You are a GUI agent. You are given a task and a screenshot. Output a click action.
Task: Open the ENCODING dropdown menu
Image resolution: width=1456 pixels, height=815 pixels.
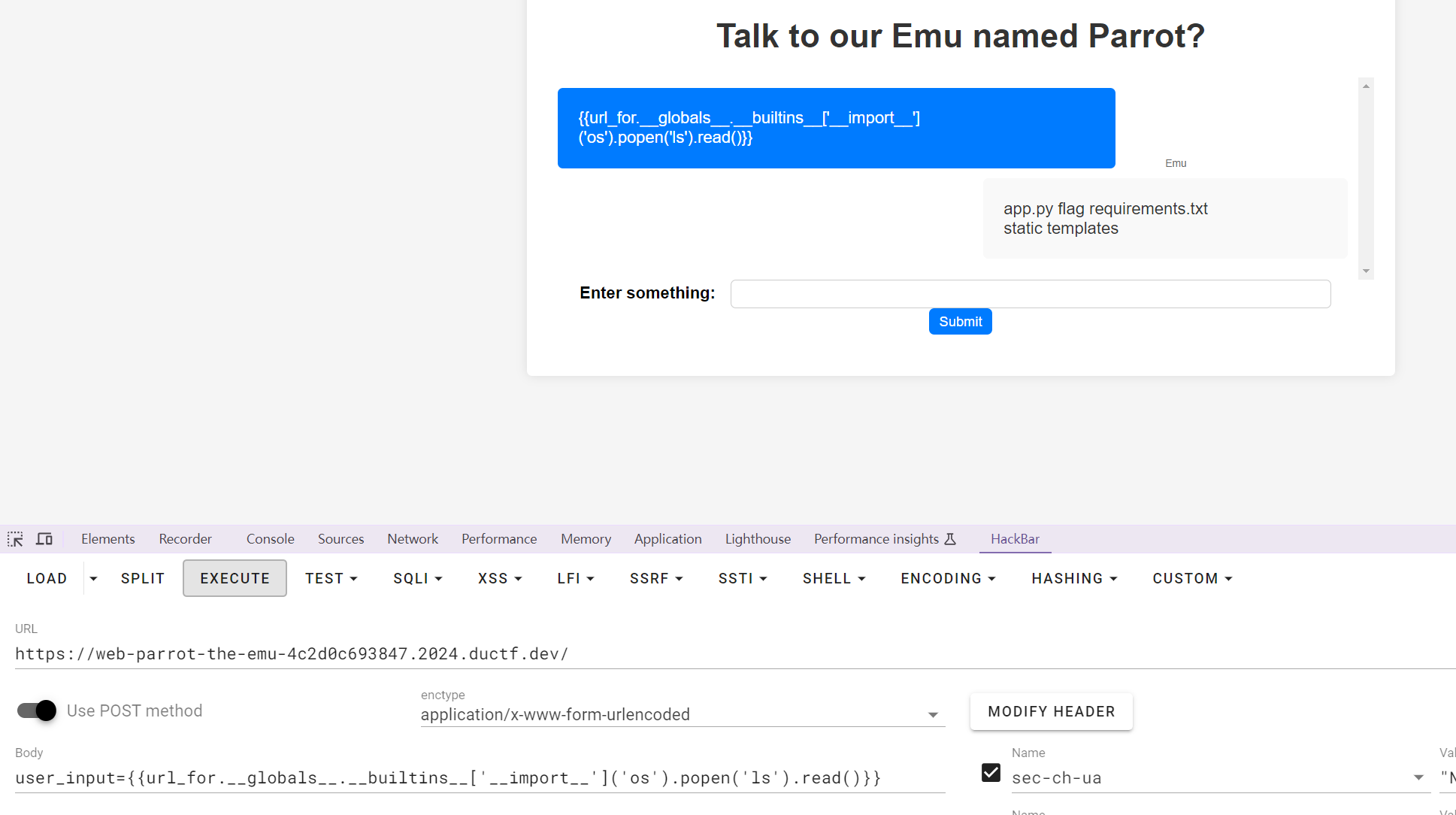[x=947, y=578]
